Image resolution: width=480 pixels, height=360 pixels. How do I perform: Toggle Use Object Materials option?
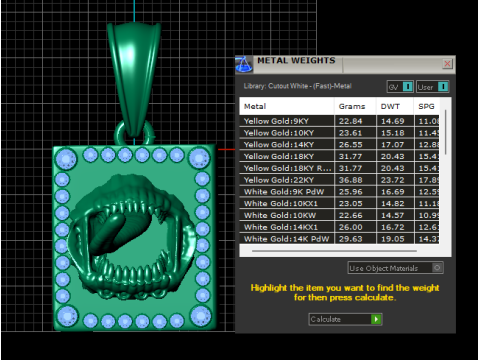[395, 268]
